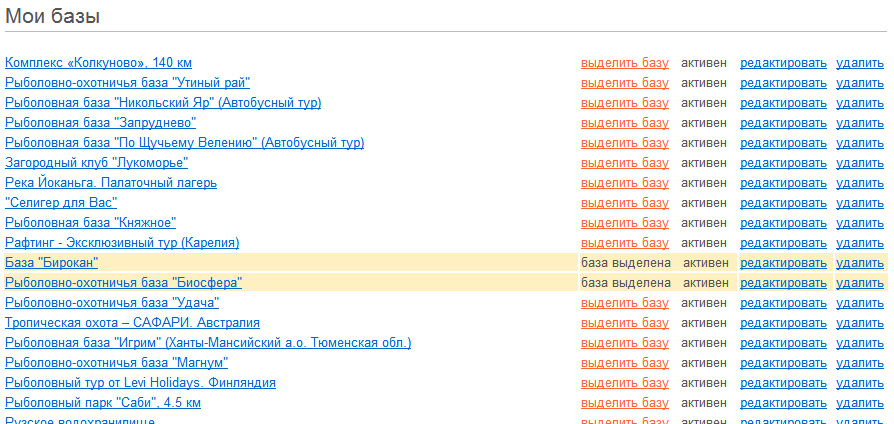Screen dimensions: 894x424
Task: Delete Рыболовно-охотничья база "Биосфера"
Action: tap(859, 283)
